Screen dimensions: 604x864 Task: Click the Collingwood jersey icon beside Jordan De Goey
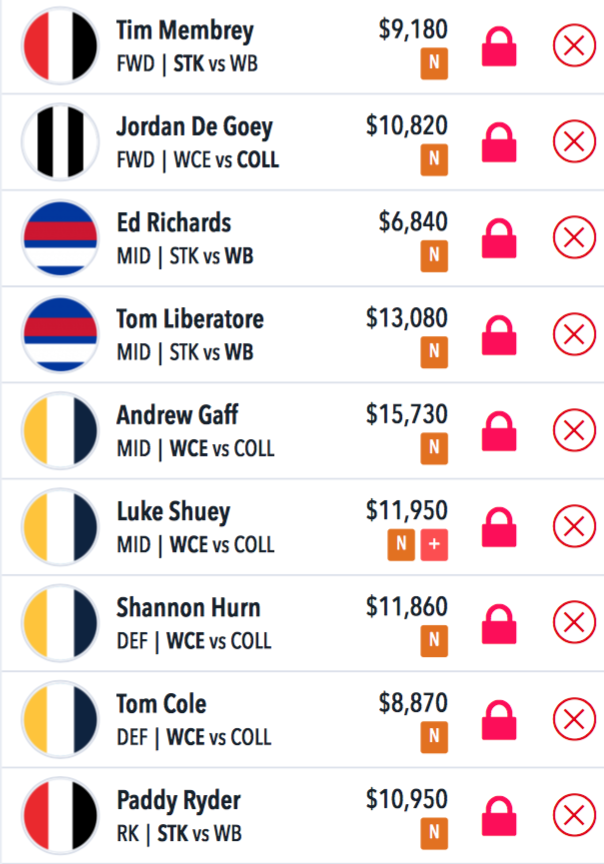[60, 142]
